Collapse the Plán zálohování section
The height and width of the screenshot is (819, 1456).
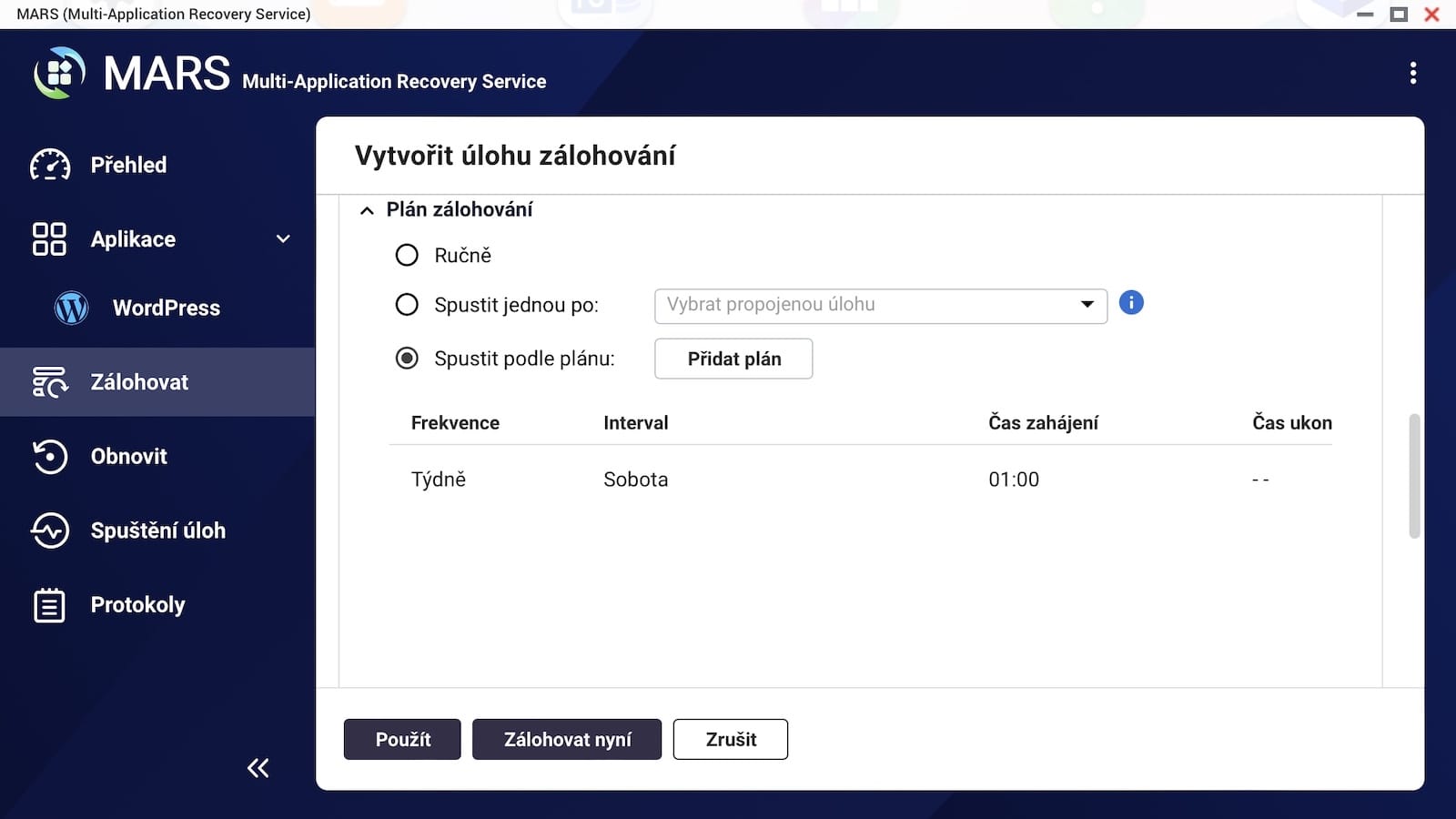367,210
